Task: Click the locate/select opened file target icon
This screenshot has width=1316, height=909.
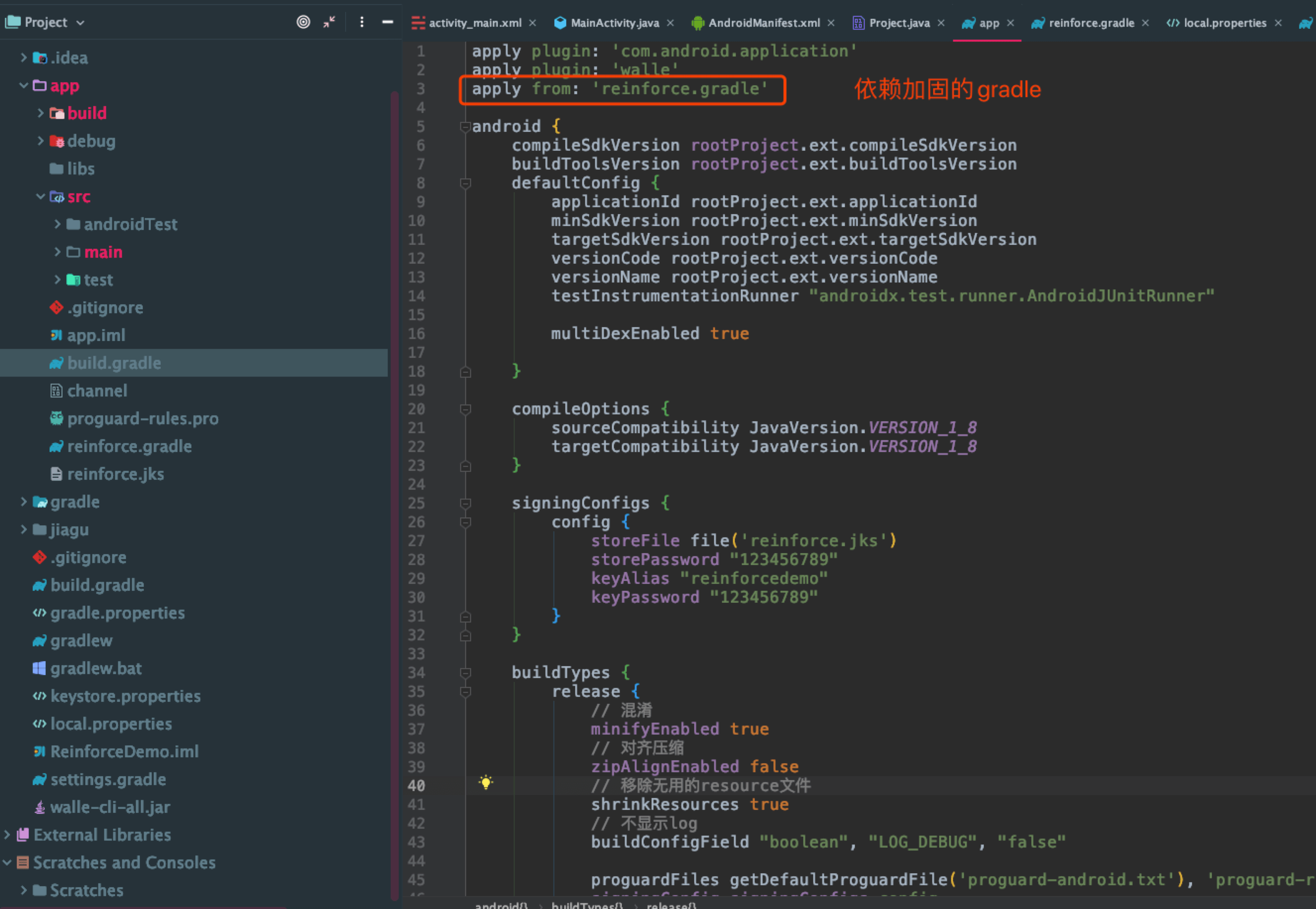Action: [x=303, y=22]
